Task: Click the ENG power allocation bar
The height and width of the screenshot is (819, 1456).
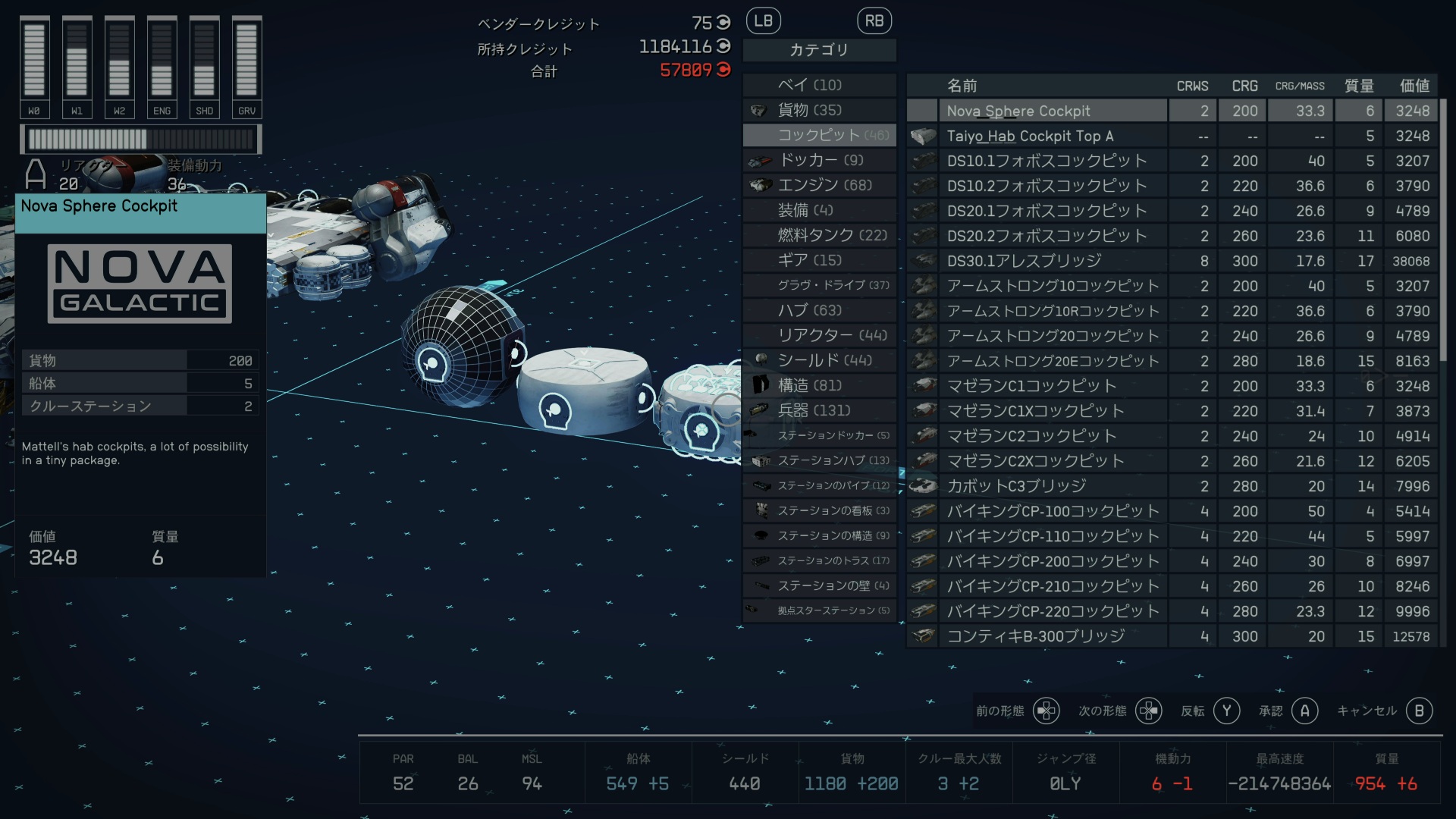Action: [162, 67]
